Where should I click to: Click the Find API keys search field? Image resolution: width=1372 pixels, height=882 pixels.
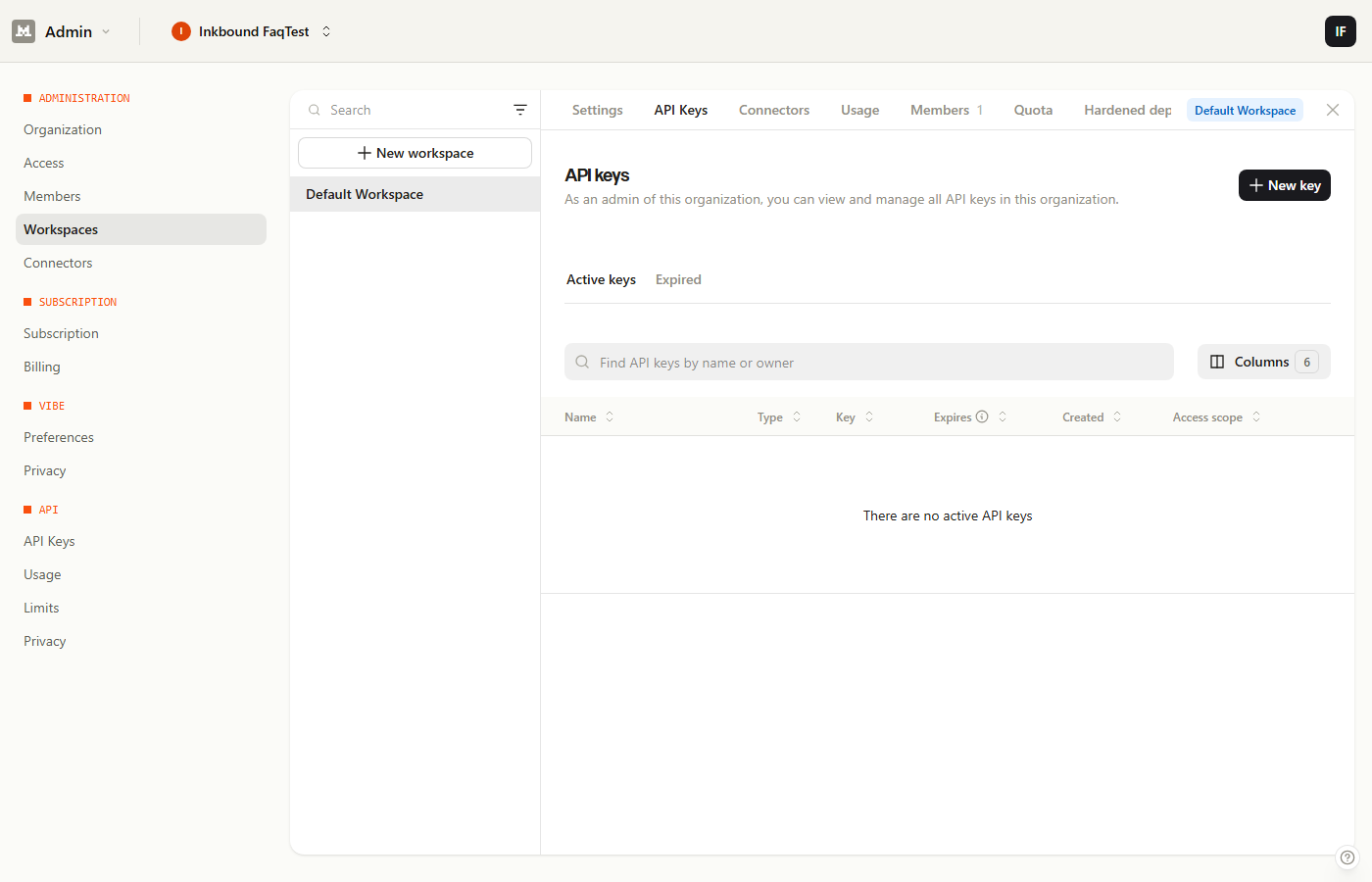[x=869, y=362]
